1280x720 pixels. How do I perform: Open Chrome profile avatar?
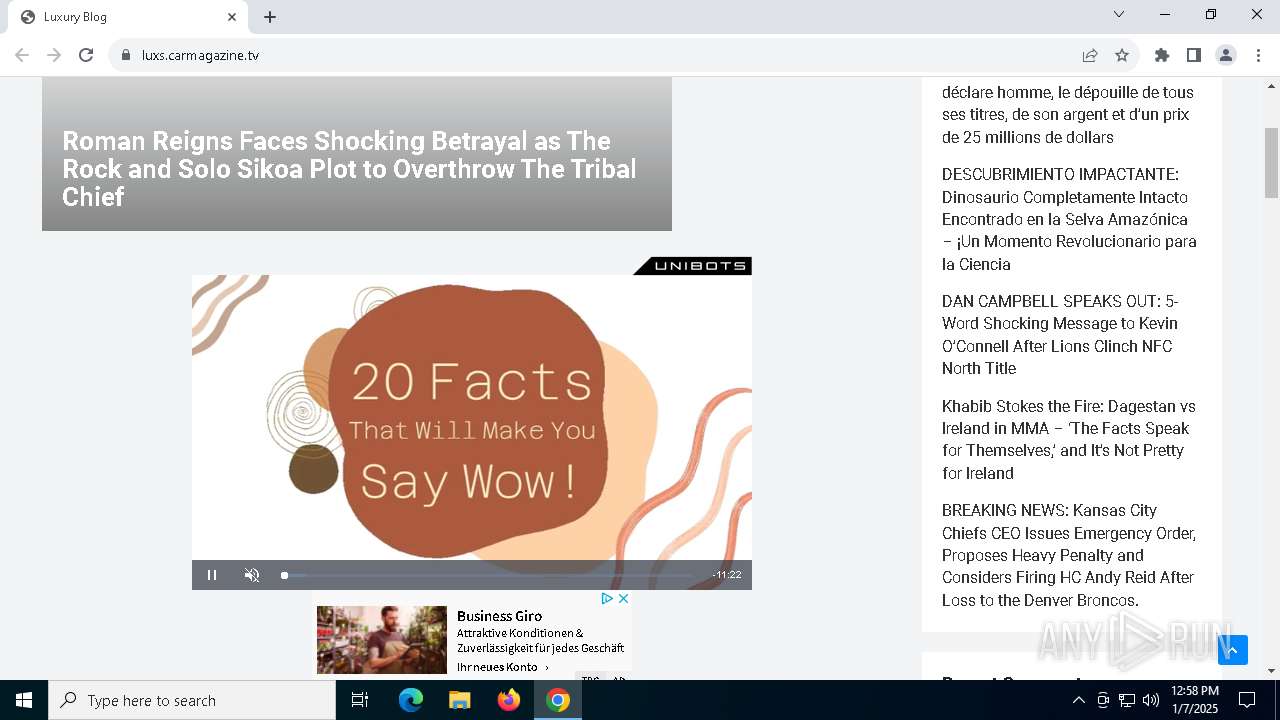pyautogui.click(x=1226, y=55)
